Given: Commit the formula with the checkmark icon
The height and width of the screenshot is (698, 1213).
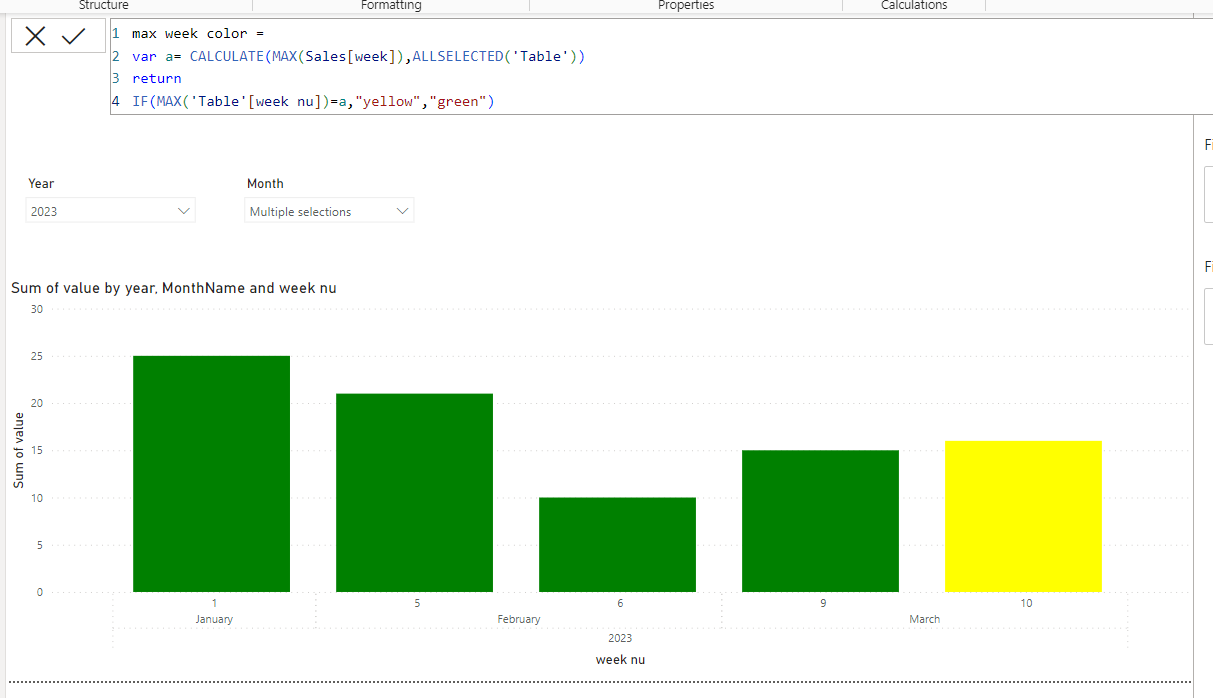Looking at the screenshot, I should tap(74, 37).
